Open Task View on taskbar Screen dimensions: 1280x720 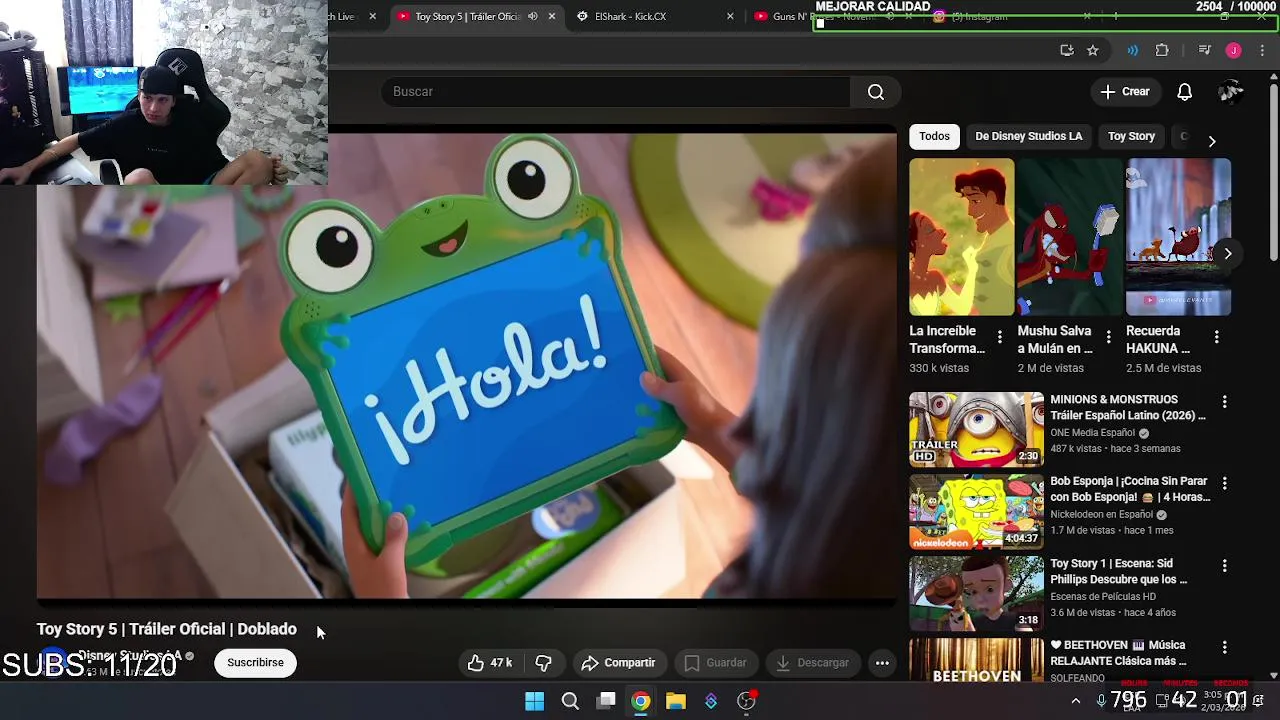coord(606,701)
